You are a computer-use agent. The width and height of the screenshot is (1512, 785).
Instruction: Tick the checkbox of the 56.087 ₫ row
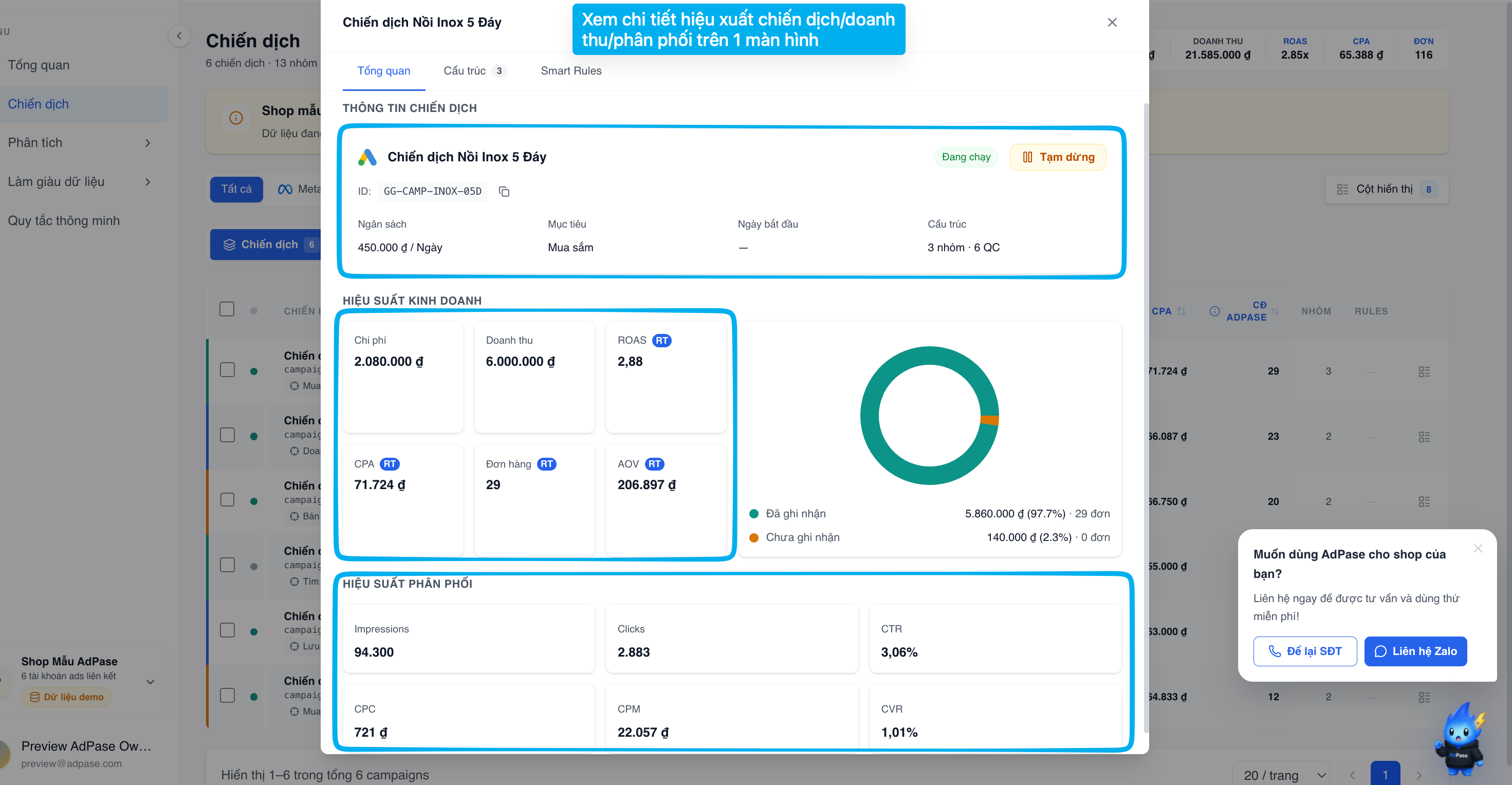(227, 435)
